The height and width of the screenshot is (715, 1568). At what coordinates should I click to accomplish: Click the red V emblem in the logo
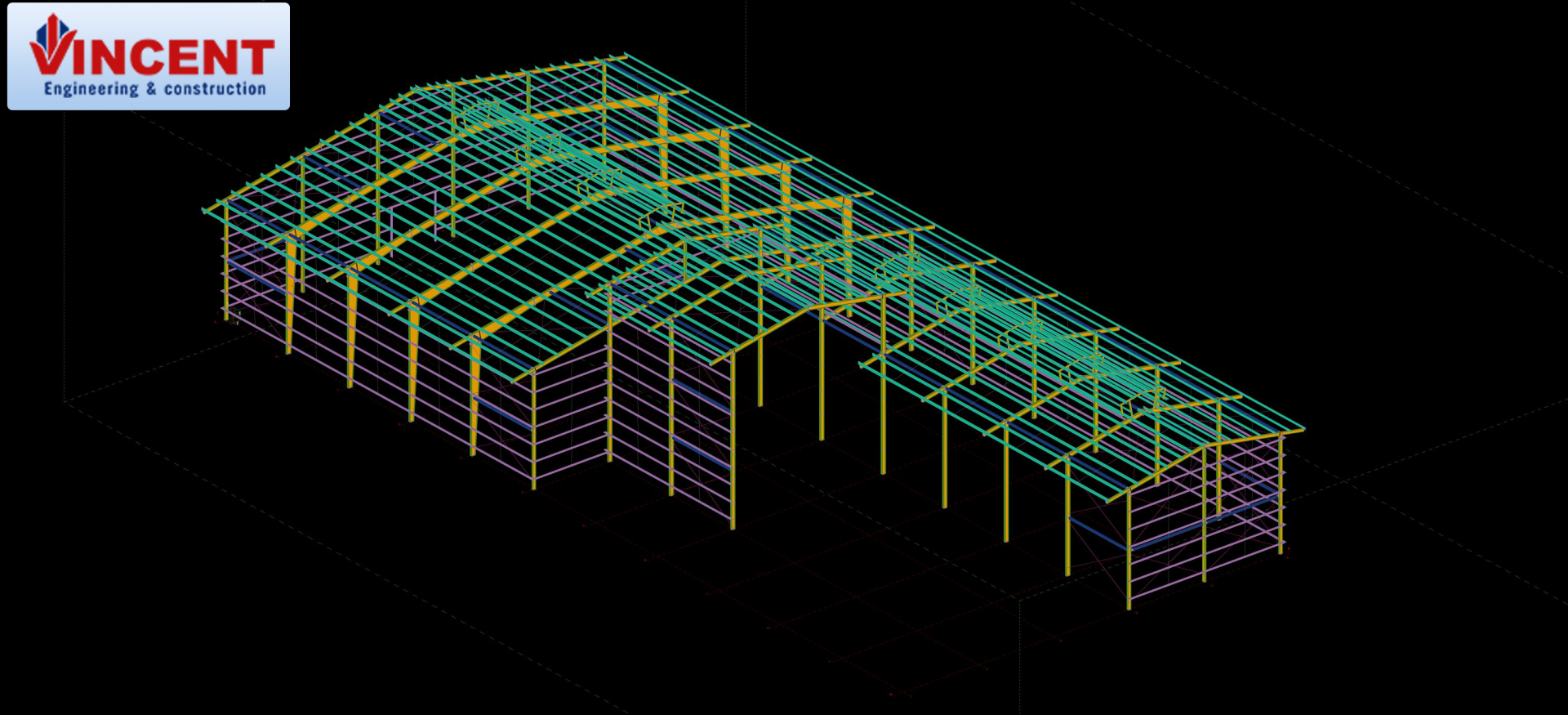pos(53,44)
